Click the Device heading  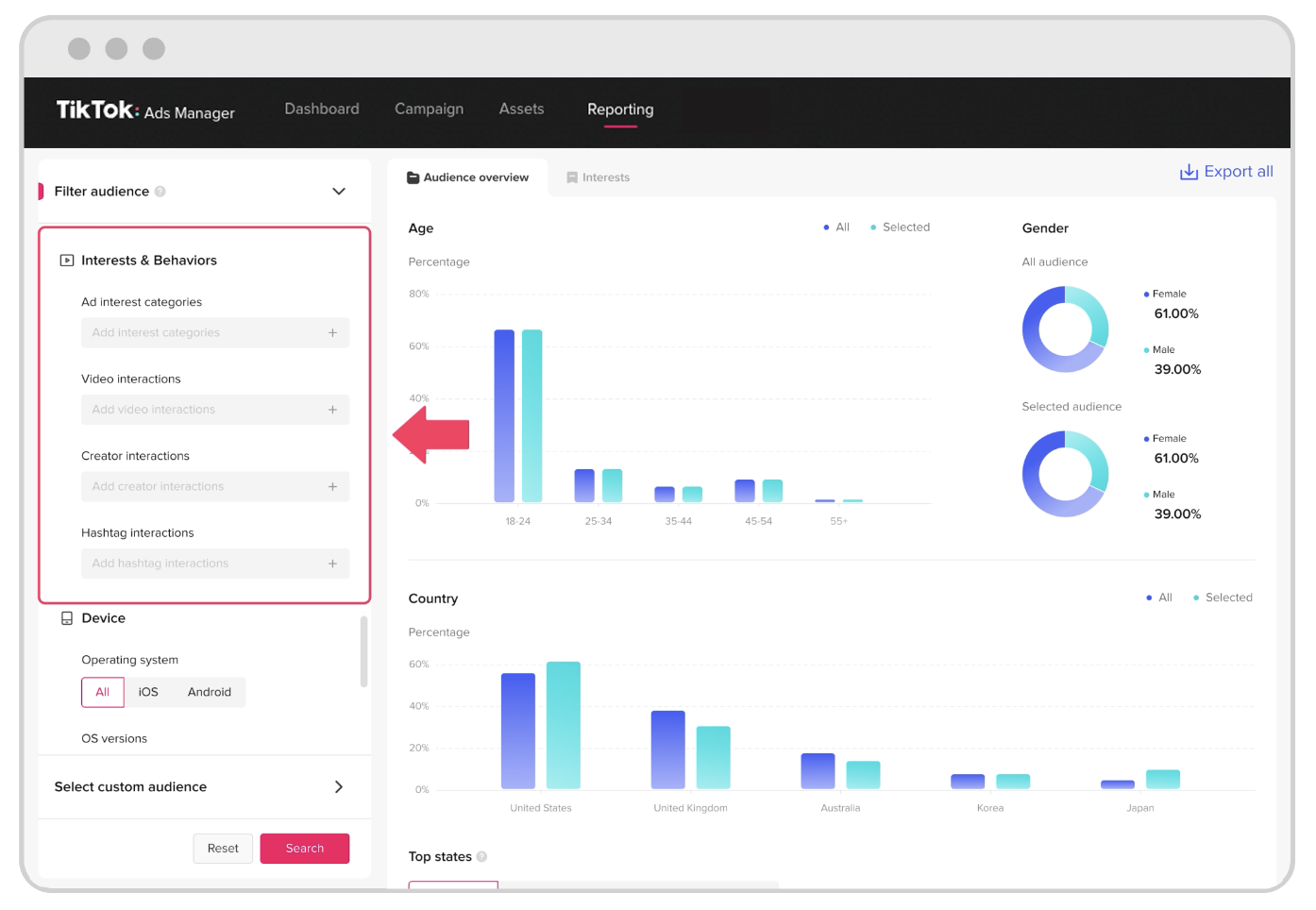[x=104, y=618]
